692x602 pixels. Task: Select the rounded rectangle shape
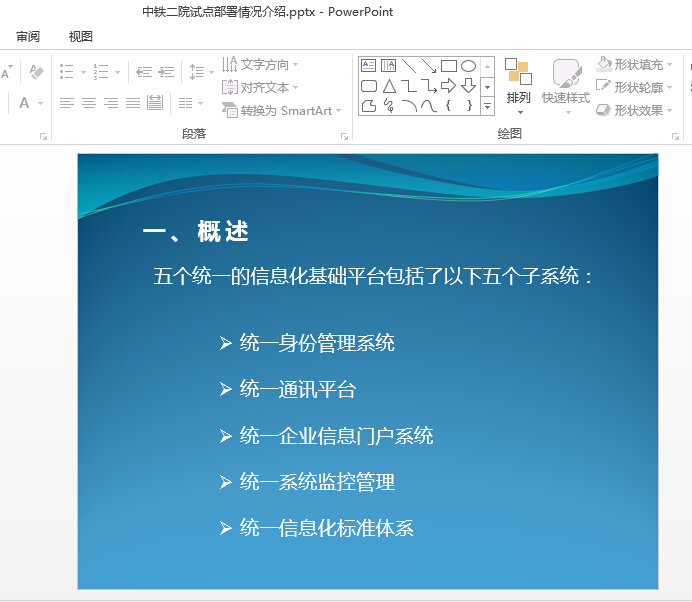[x=369, y=86]
